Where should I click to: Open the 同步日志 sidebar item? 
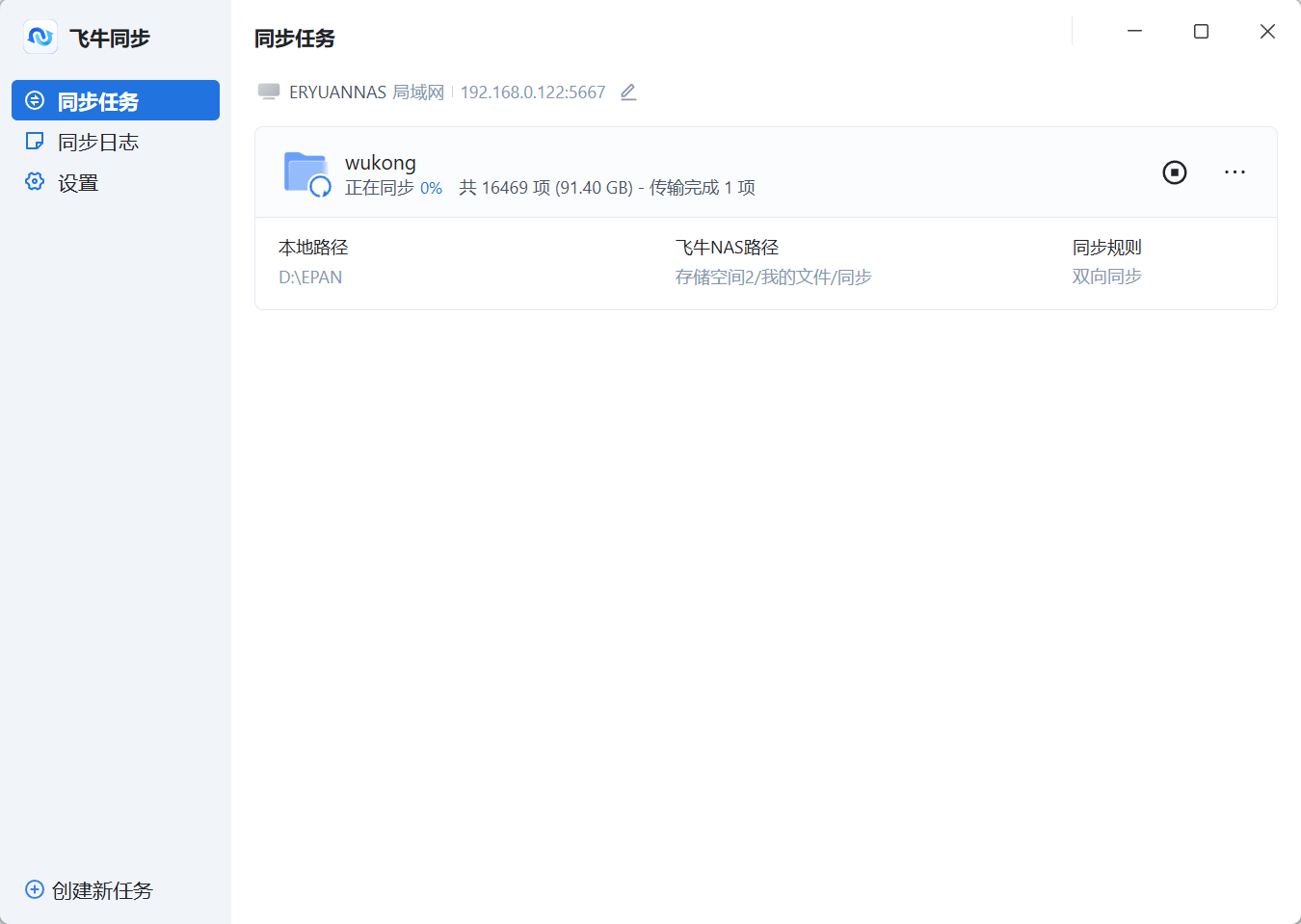(x=116, y=142)
